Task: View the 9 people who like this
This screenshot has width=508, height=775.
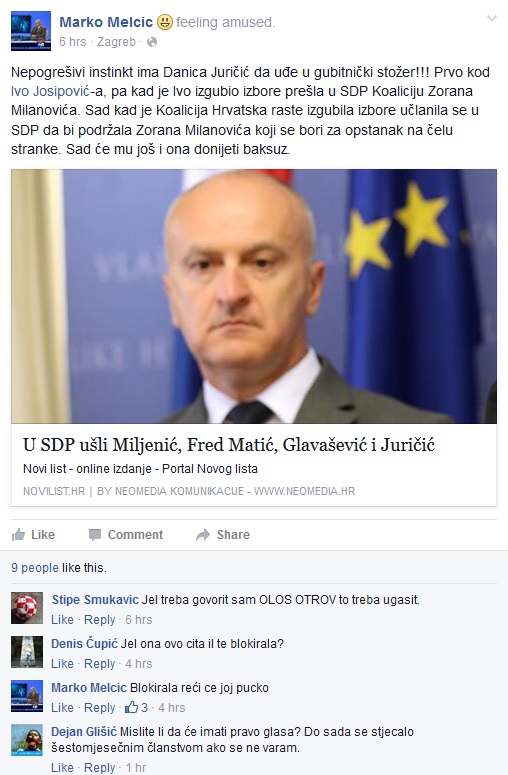Action: click(x=35, y=567)
